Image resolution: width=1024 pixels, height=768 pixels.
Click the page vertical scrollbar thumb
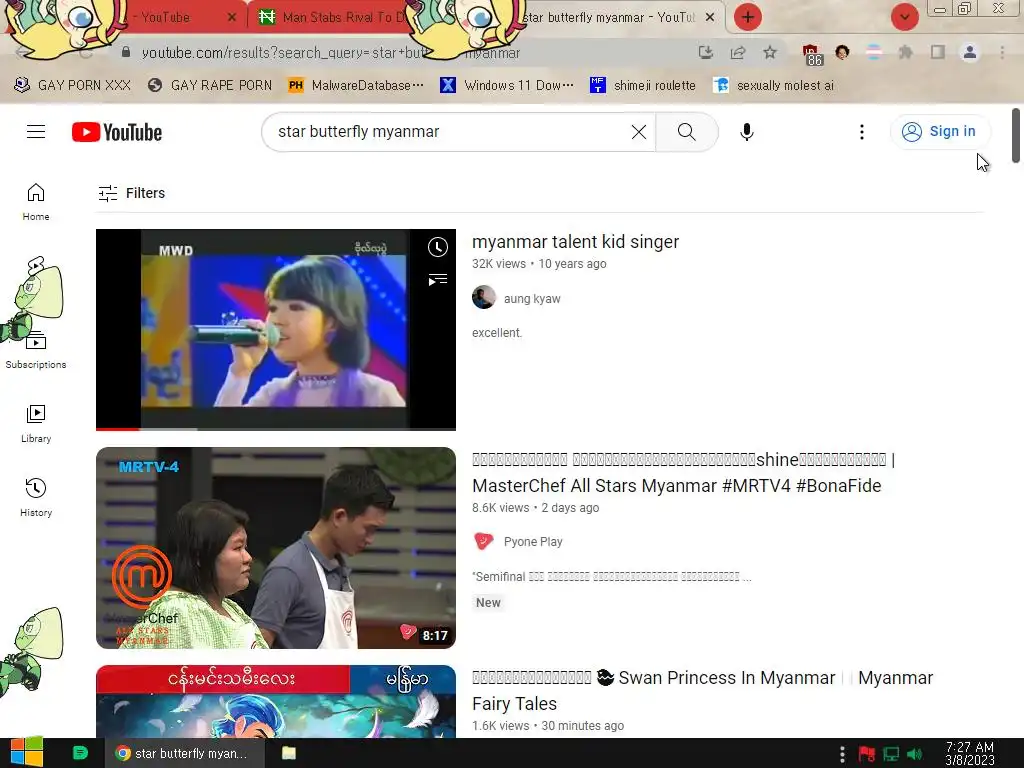tap(1016, 135)
